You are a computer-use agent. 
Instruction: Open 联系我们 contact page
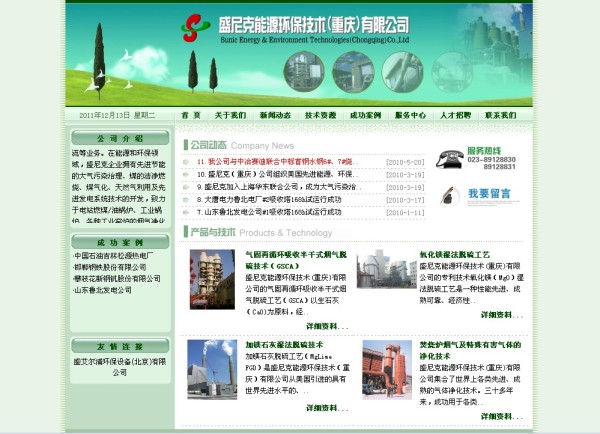point(501,115)
